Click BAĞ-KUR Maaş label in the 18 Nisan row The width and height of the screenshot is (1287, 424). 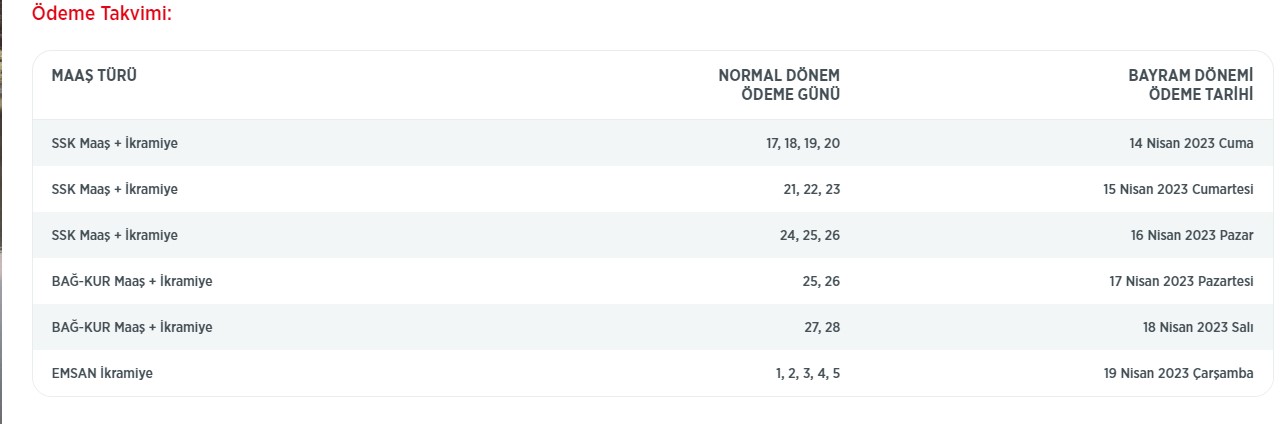[x=131, y=327]
